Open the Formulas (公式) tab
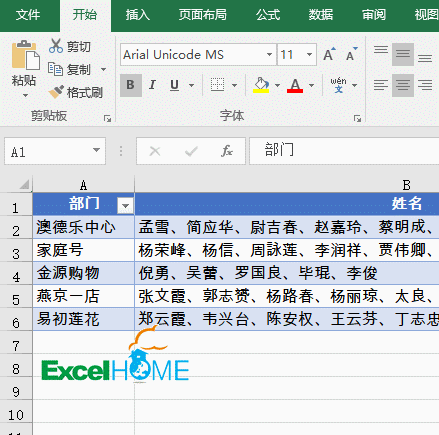 click(268, 15)
